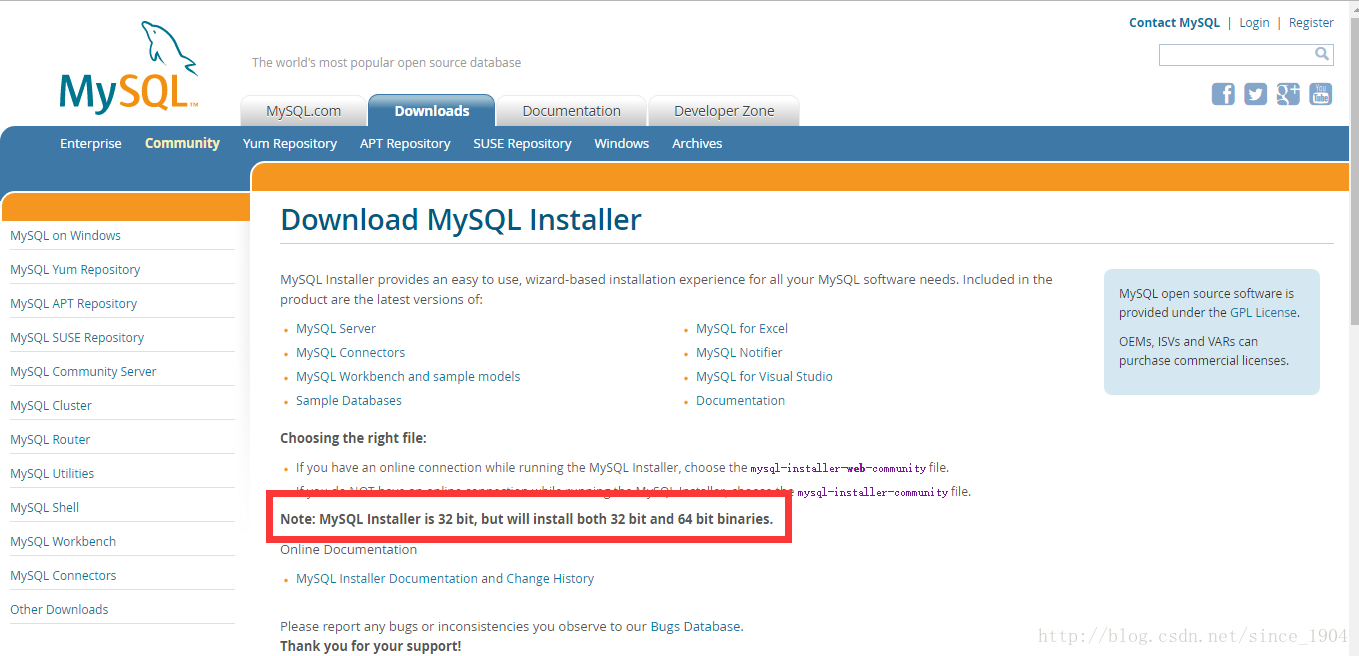Open the Facebook social icon
1359x656 pixels.
(1223, 94)
